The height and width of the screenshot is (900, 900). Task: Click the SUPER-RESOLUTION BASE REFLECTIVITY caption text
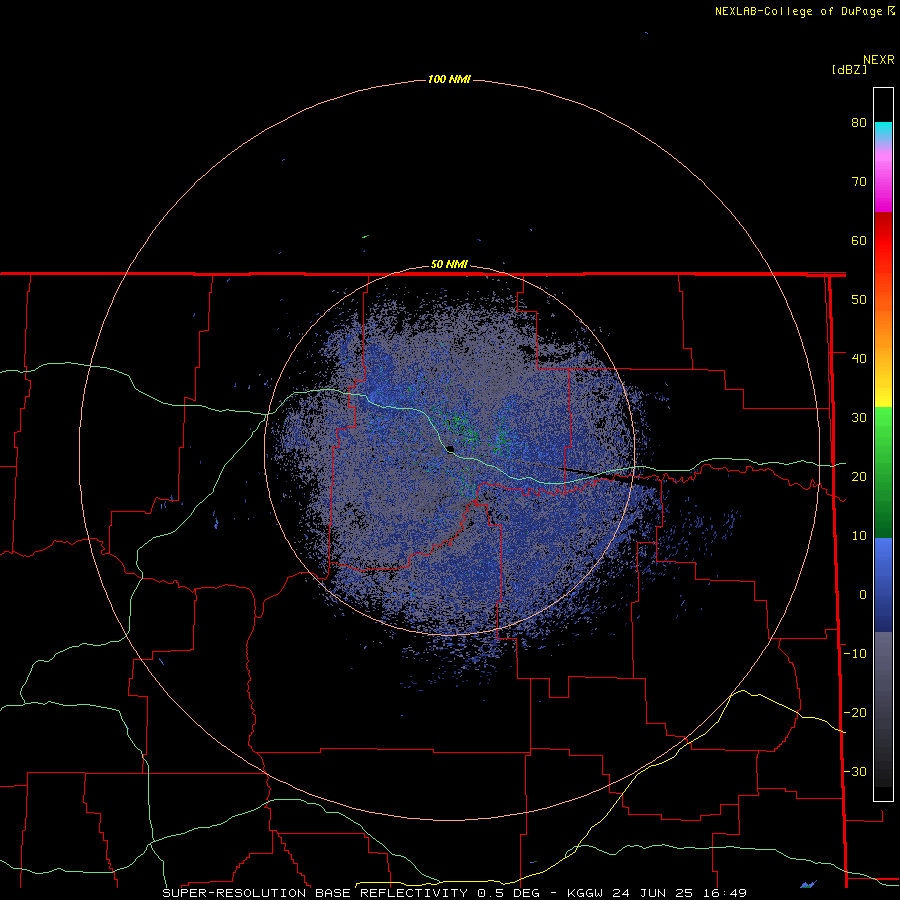pyautogui.click(x=315, y=893)
